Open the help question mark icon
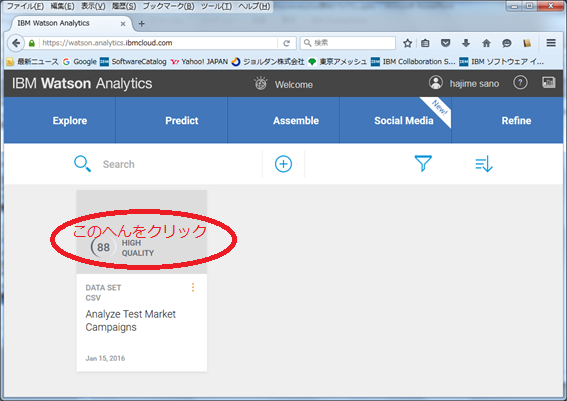Viewport: 567px width, 401px height. (520, 83)
